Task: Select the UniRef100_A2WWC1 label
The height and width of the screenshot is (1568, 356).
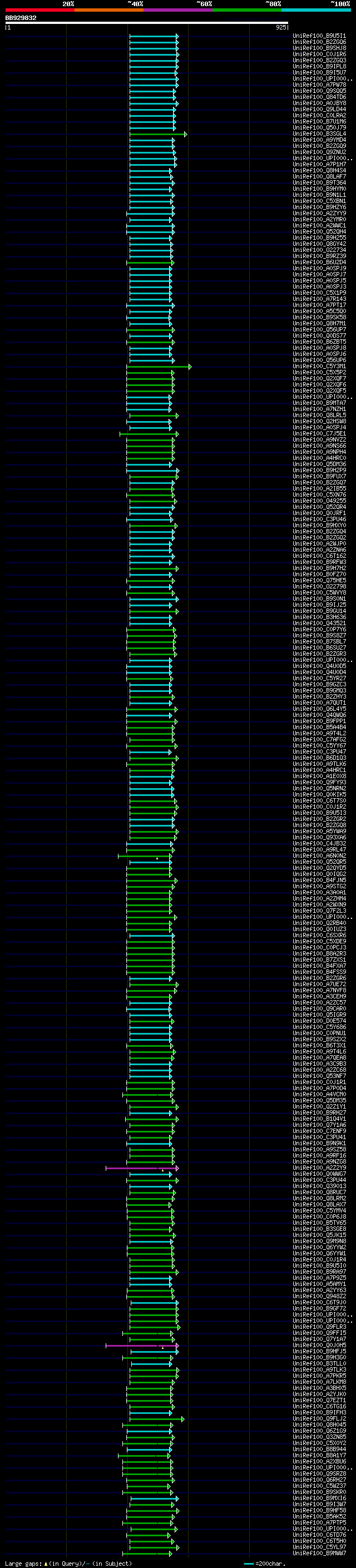Action: (319, 226)
